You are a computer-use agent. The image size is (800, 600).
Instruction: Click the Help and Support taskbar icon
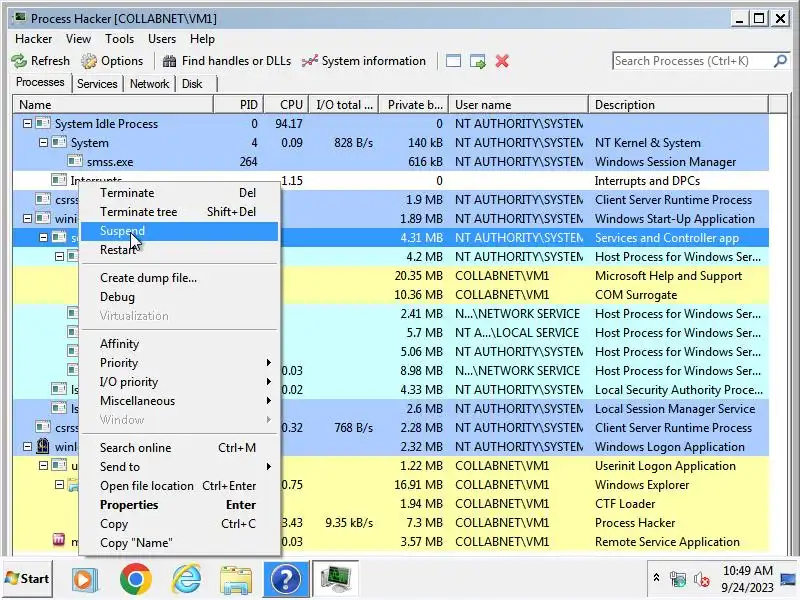[286, 579]
